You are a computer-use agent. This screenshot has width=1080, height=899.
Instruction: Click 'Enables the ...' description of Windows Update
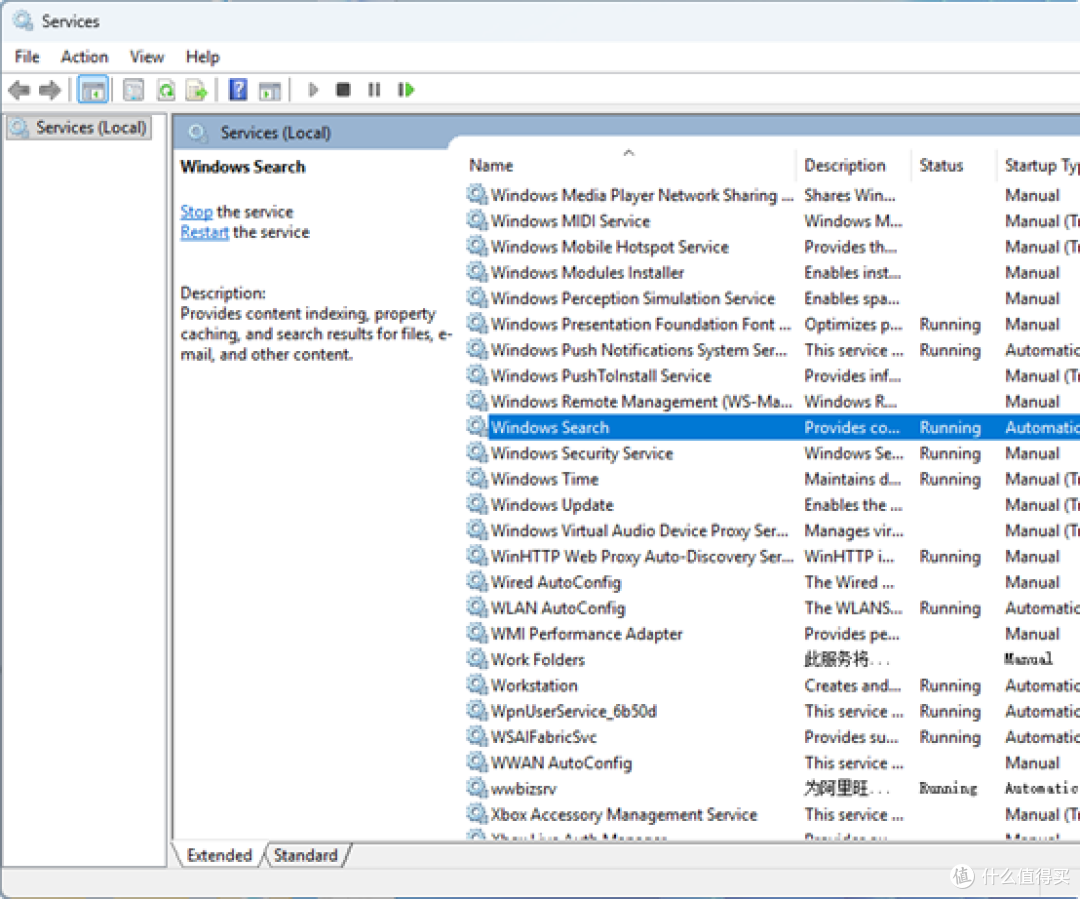click(853, 505)
